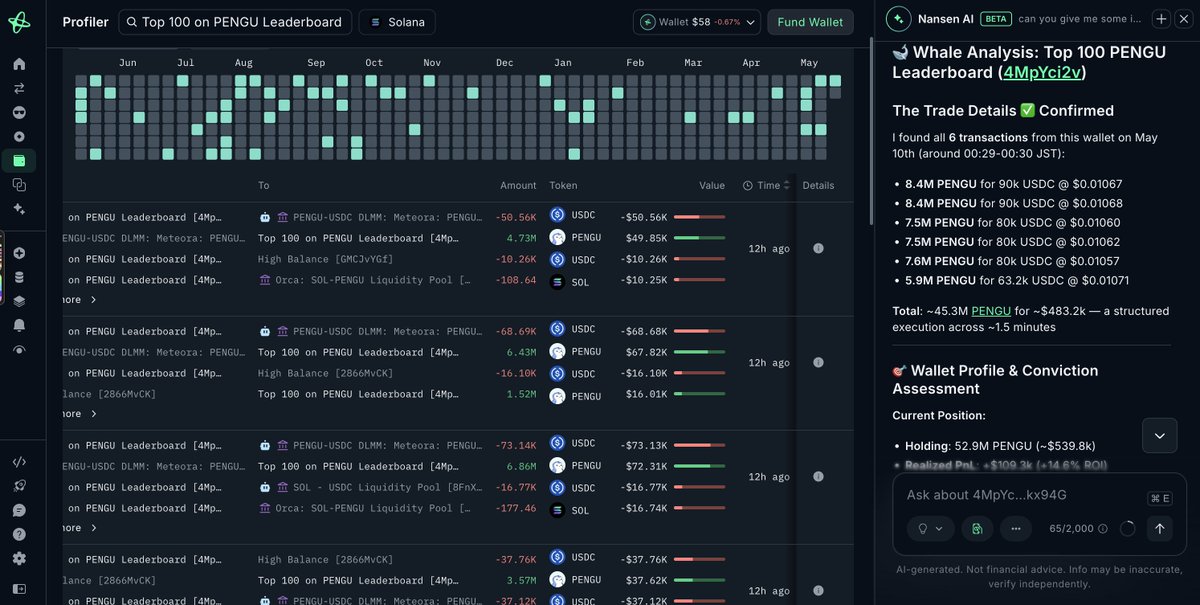Open details info icon for the -73.14K transaction group

pos(818,476)
